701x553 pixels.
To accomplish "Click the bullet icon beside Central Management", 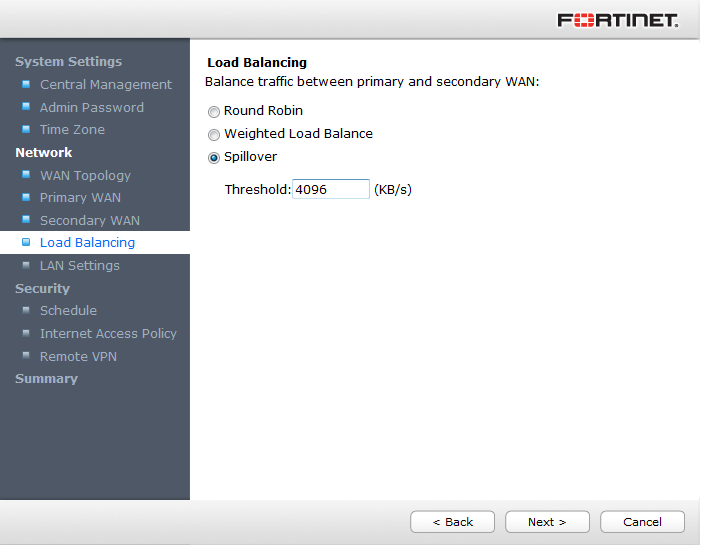I will point(26,84).
